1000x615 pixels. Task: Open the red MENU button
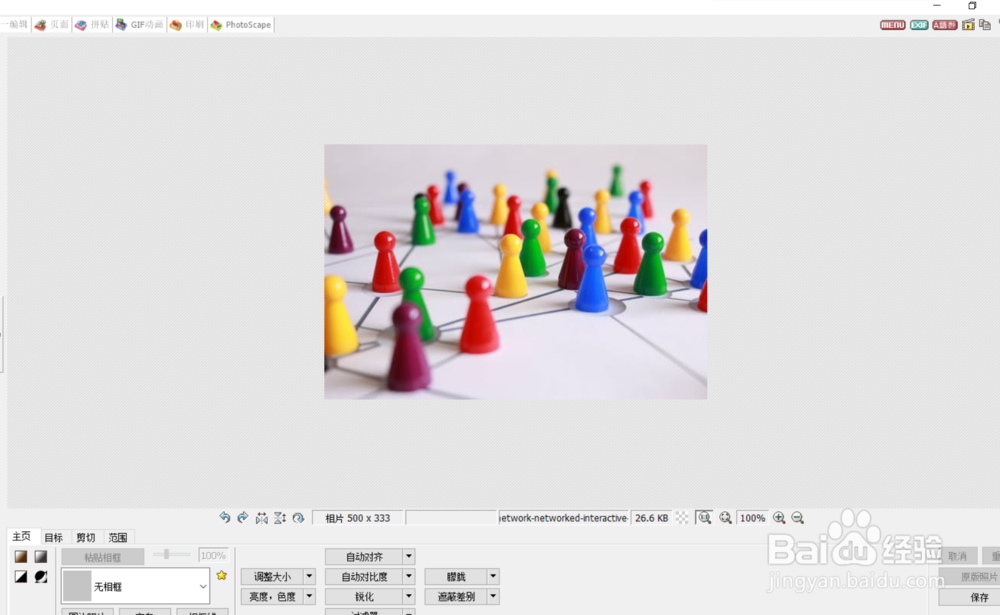tap(892, 25)
